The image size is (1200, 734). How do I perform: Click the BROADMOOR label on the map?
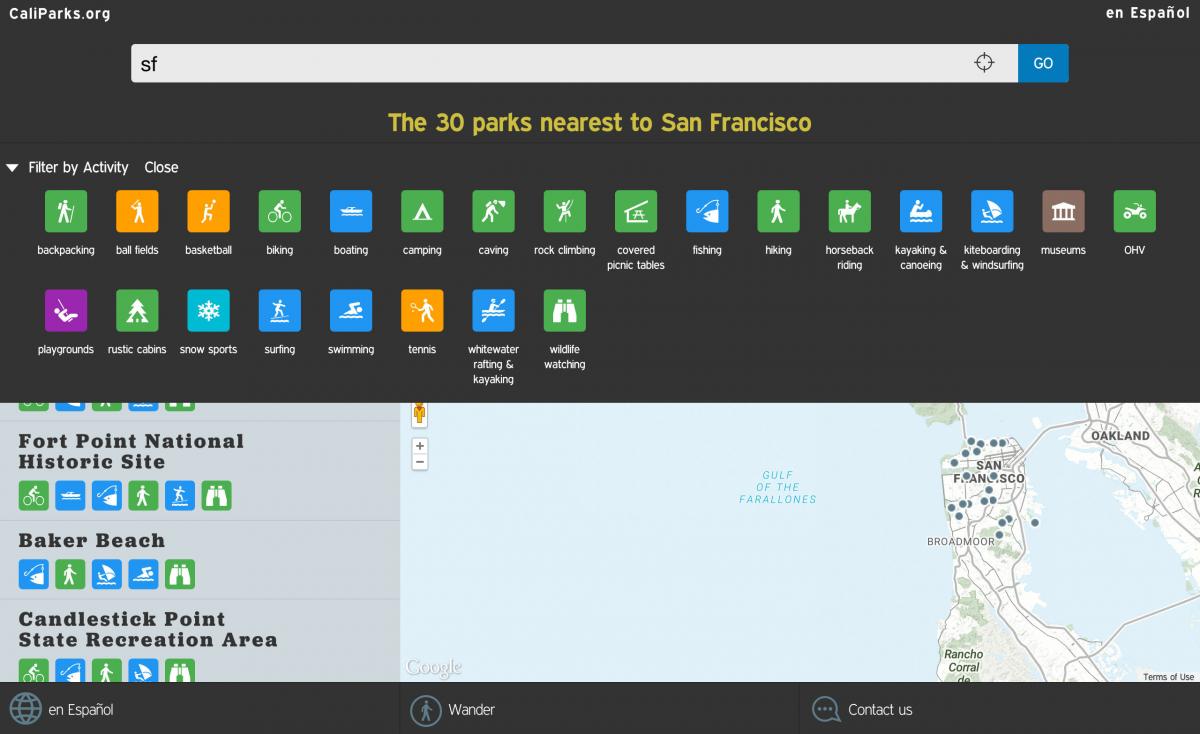click(961, 541)
